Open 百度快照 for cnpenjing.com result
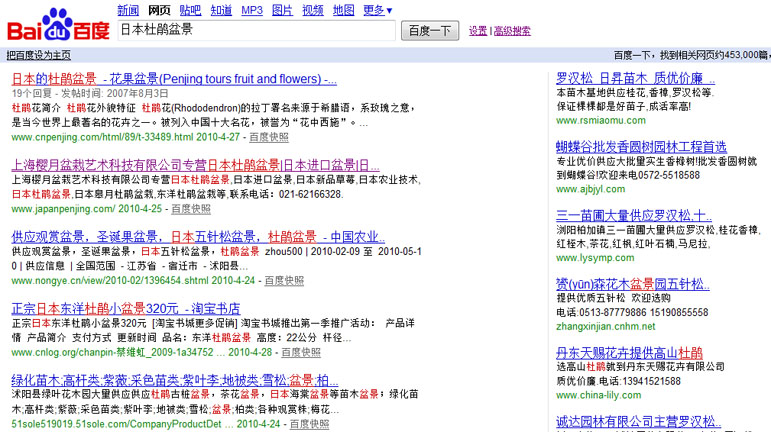 269,137
